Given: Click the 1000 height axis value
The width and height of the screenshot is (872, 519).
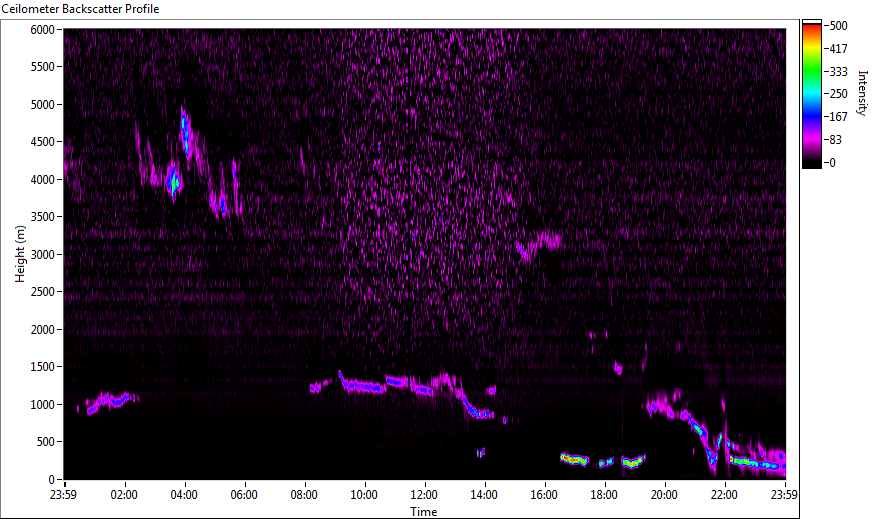Looking at the screenshot, I should (x=42, y=405).
